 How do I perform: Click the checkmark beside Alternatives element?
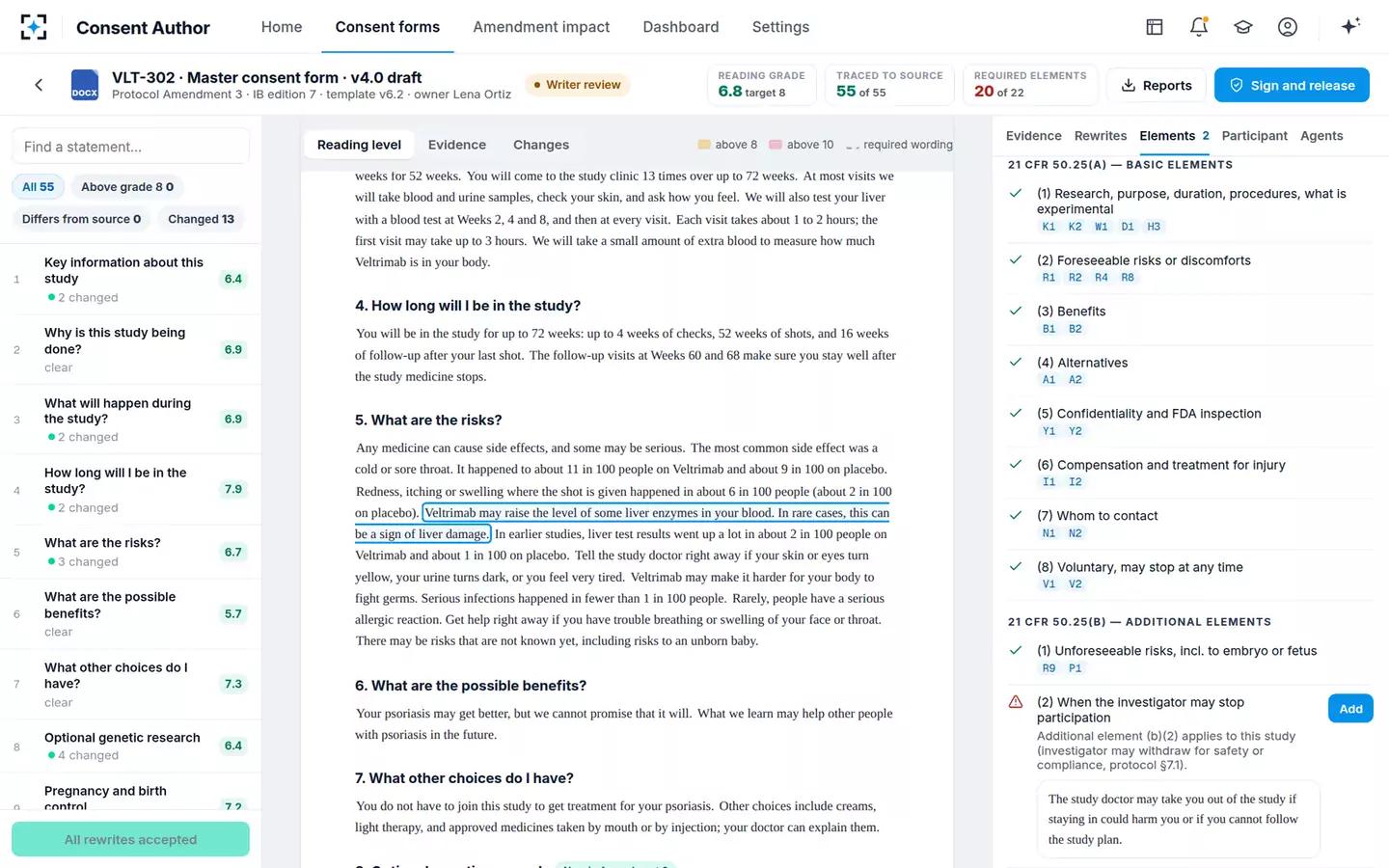(x=1016, y=362)
